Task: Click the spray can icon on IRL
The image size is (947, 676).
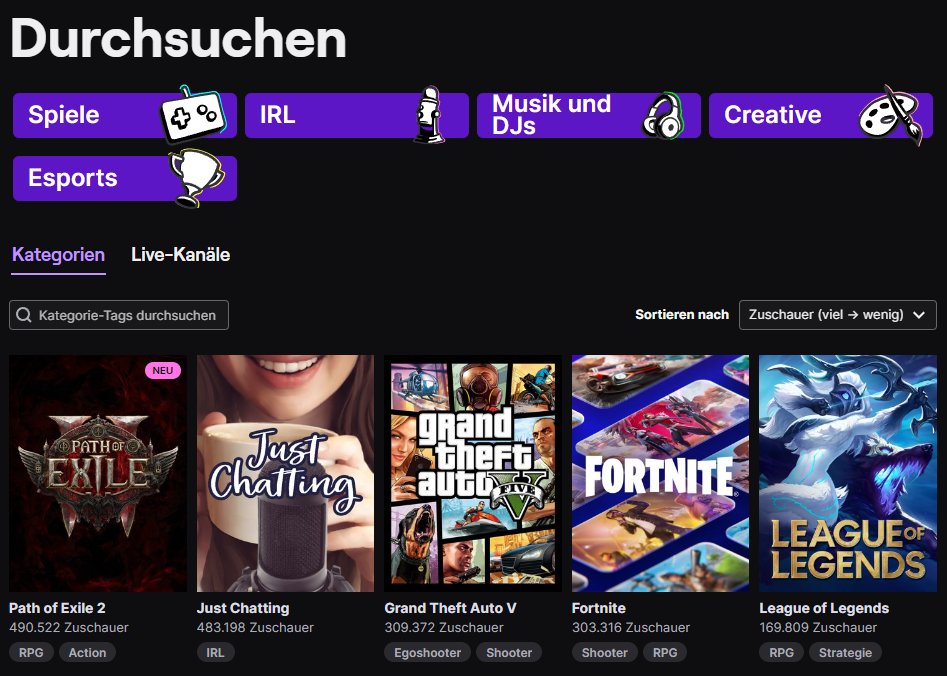Action: (429, 115)
